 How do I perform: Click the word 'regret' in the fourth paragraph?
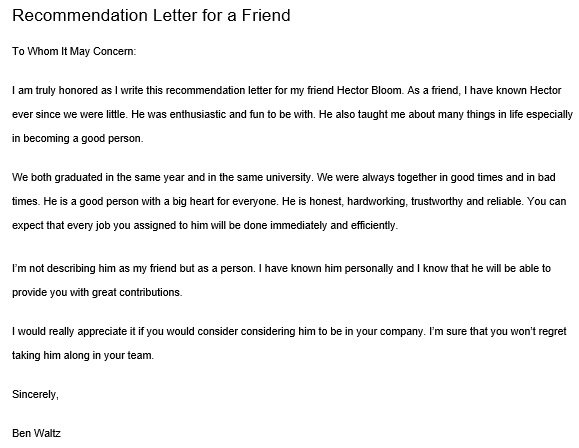(x=552, y=331)
